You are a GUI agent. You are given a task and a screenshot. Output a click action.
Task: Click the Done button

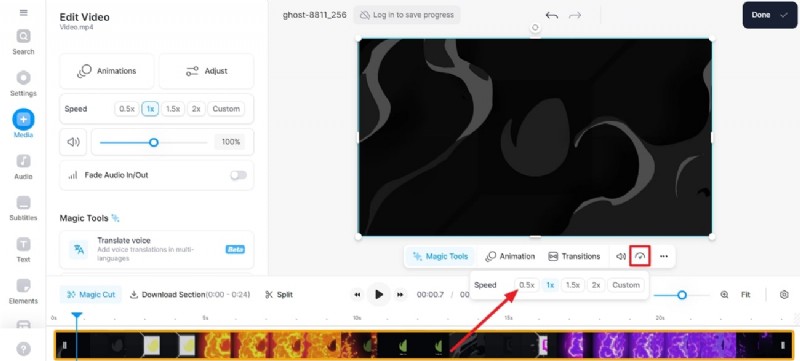point(769,15)
